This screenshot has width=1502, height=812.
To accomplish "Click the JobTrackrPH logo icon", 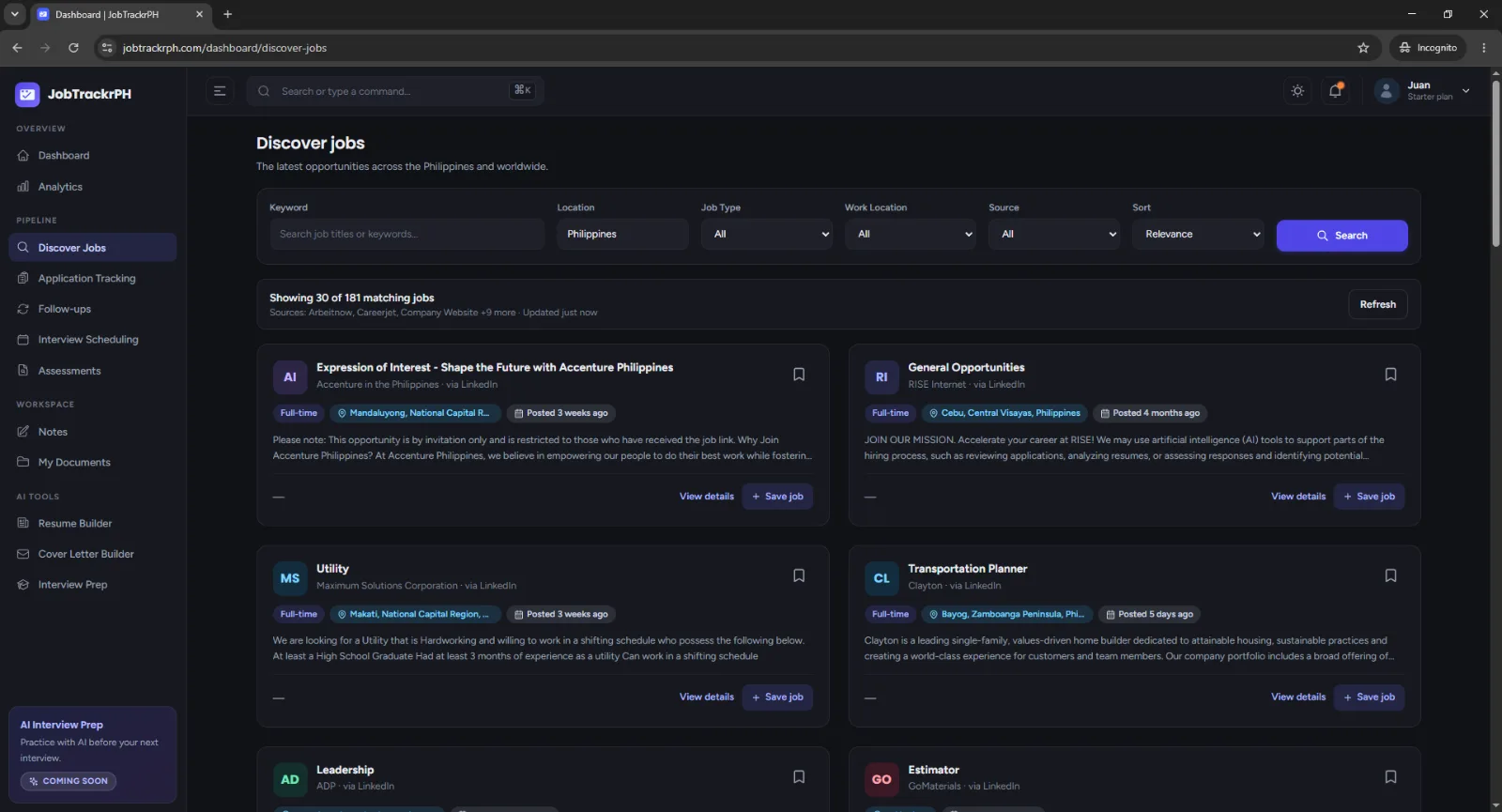I will 27,94.
